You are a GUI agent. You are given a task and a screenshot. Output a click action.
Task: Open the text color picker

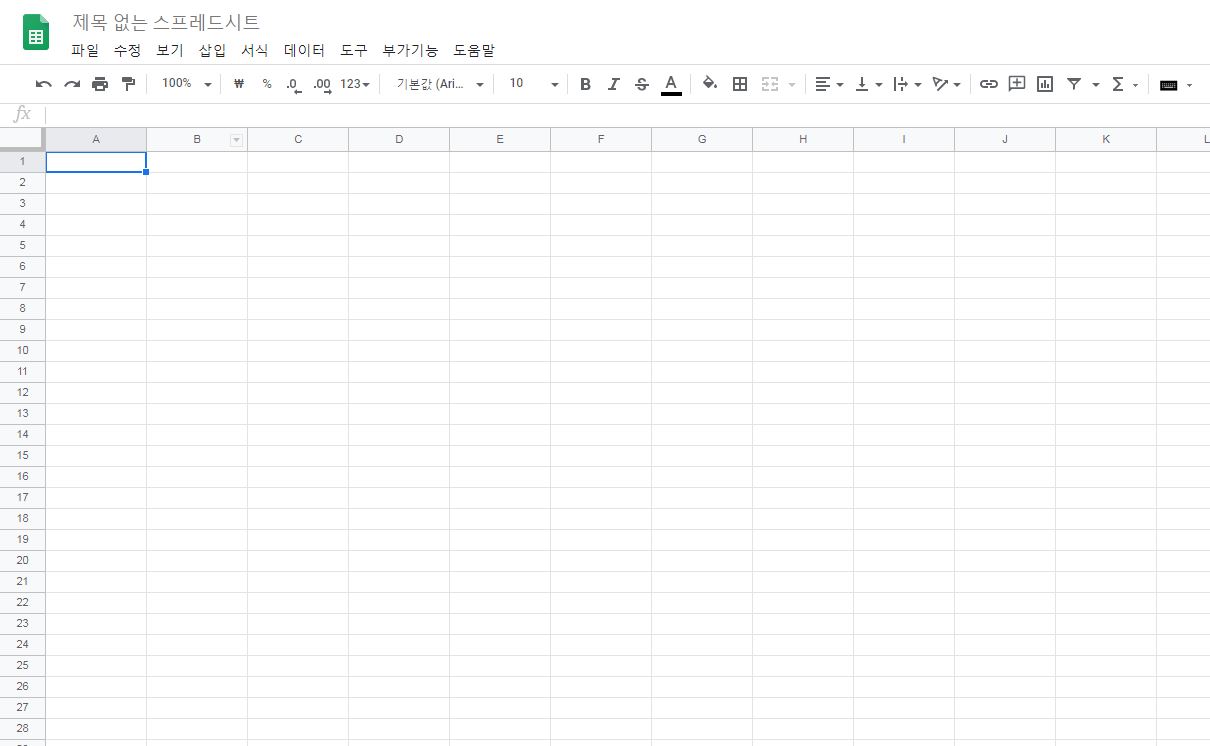(671, 84)
